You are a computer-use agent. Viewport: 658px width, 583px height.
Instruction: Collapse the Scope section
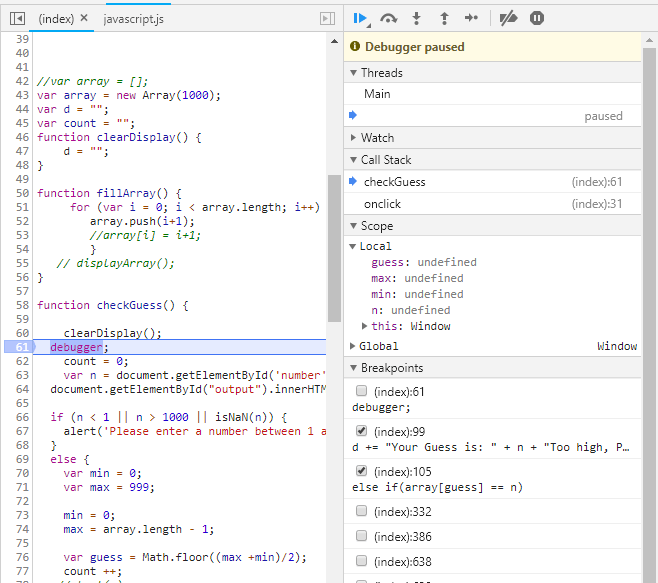(x=353, y=226)
